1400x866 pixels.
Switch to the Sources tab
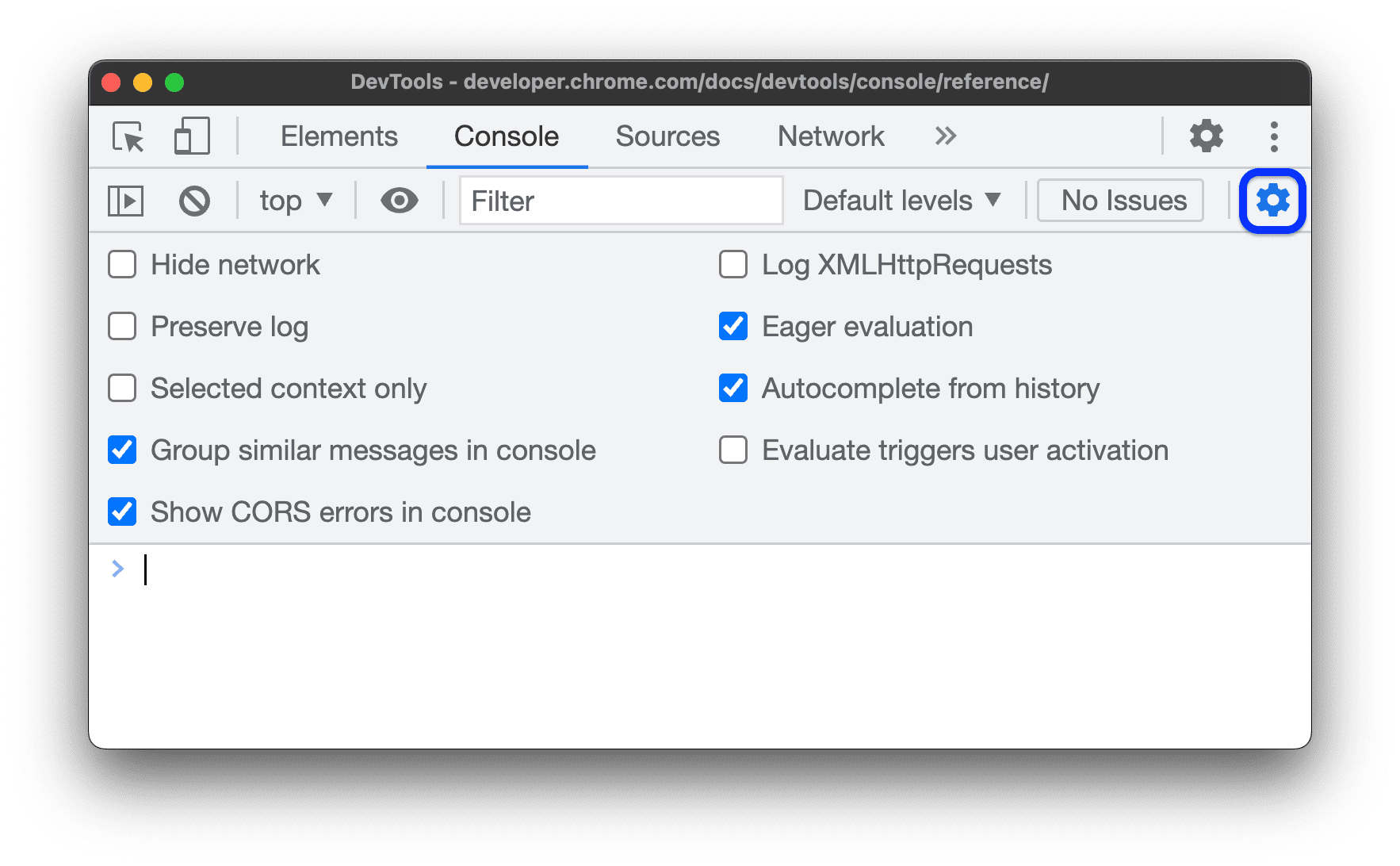pos(667,136)
